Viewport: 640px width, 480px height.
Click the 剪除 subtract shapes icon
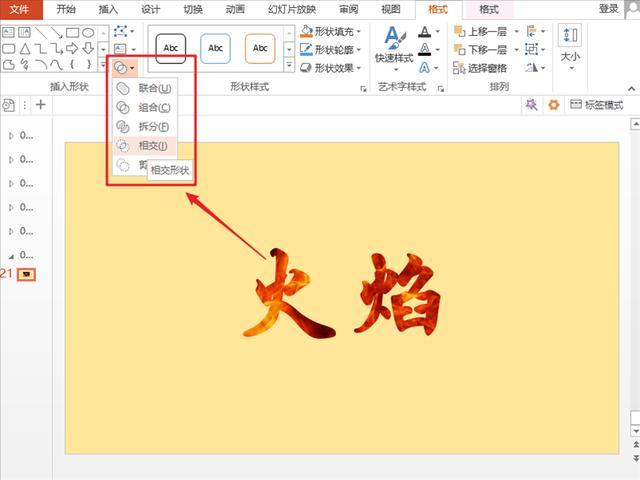pyautogui.click(x=123, y=165)
